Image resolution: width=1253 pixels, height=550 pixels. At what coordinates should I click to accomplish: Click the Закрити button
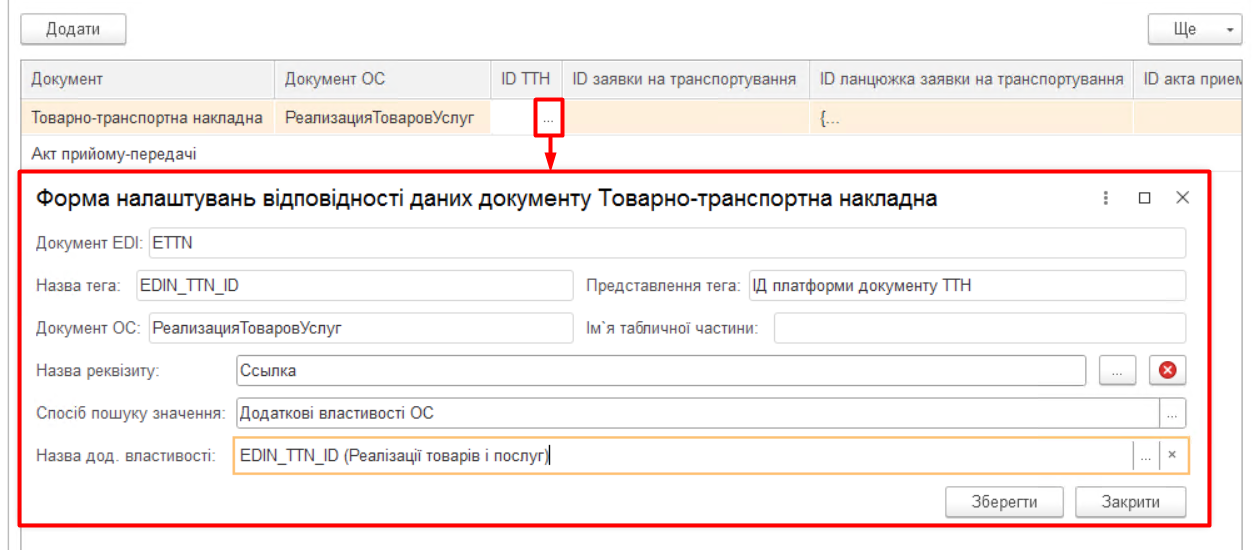coord(1130,502)
